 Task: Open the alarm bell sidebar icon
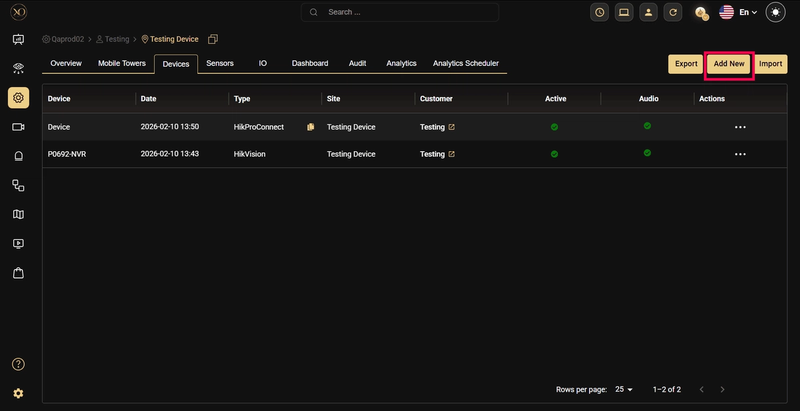click(18, 156)
